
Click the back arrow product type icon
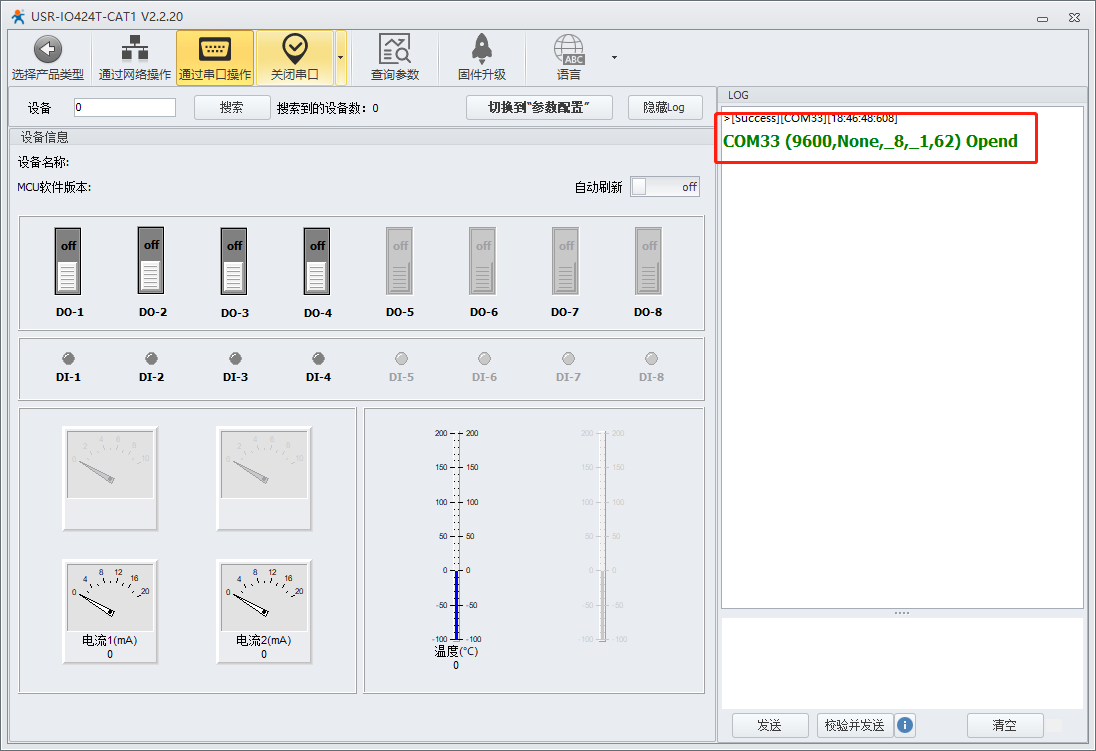48,49
